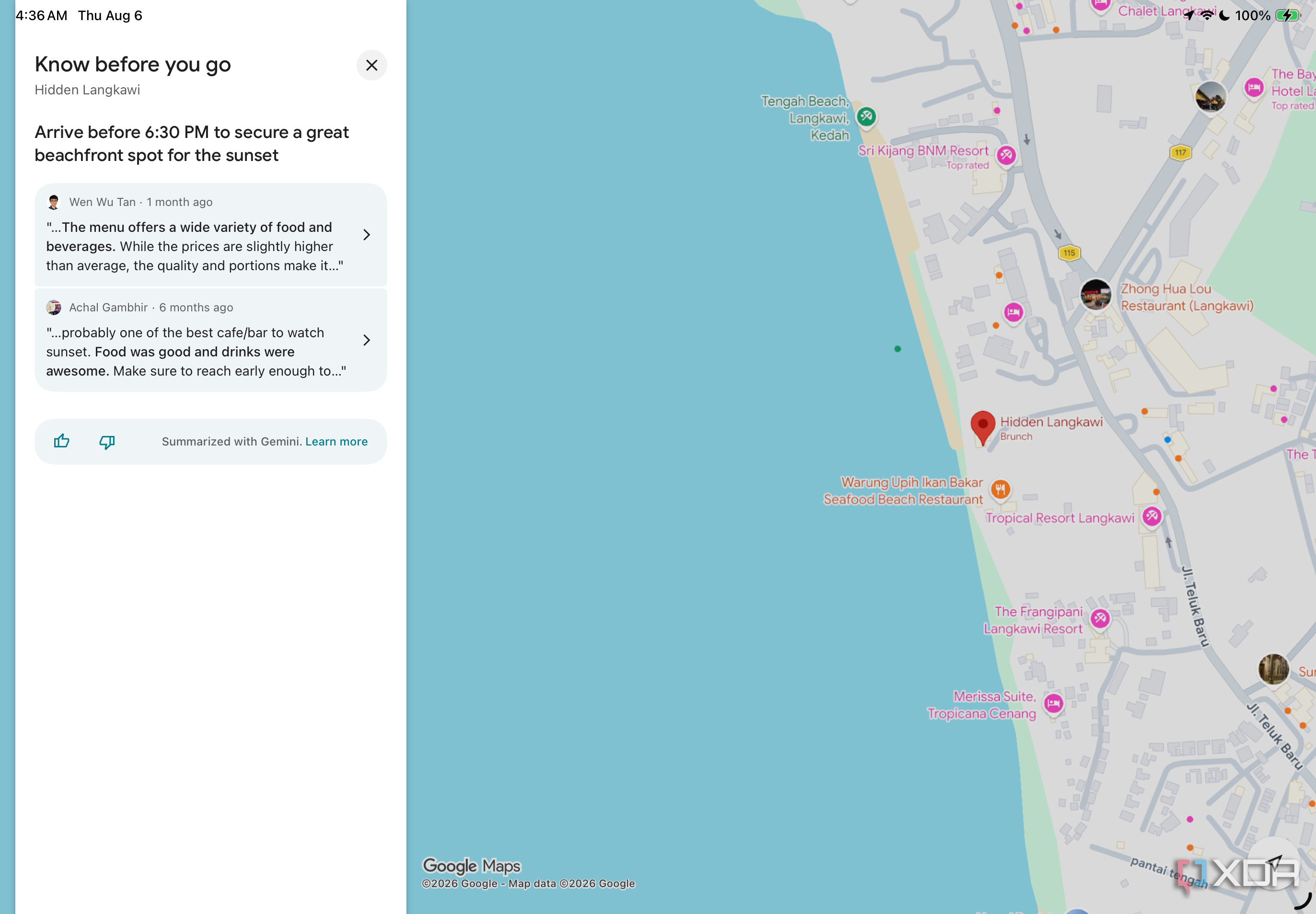Give thumbs down to the Gemini summary
The height and width of the screenshot is (914, 1316).
click(x=107, y=442)
